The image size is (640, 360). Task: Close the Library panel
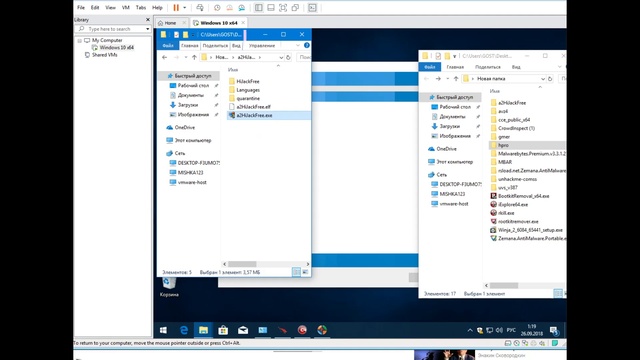tap(148, 20)
